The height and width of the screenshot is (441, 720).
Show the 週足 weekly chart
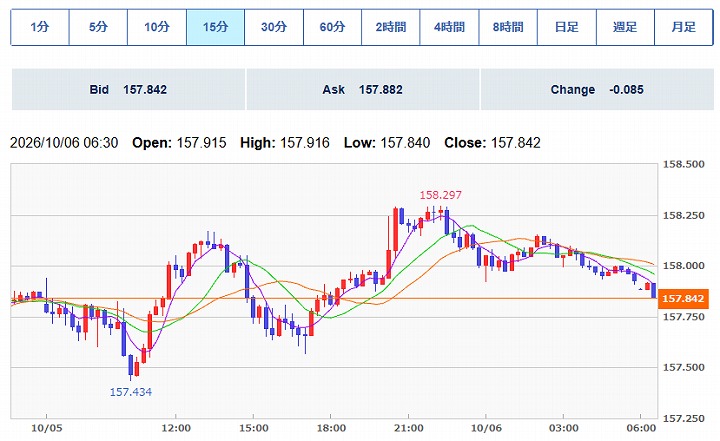(625, 27)
